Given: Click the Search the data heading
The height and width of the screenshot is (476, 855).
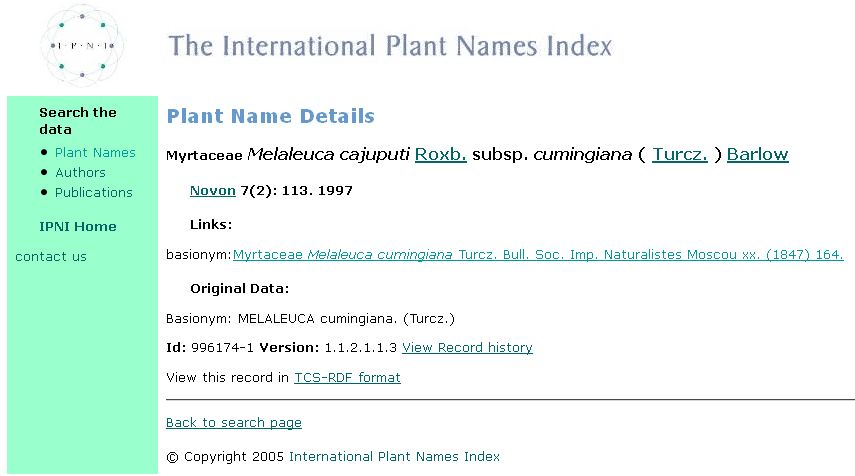Looking at the screenshot, I should [78, 121].
